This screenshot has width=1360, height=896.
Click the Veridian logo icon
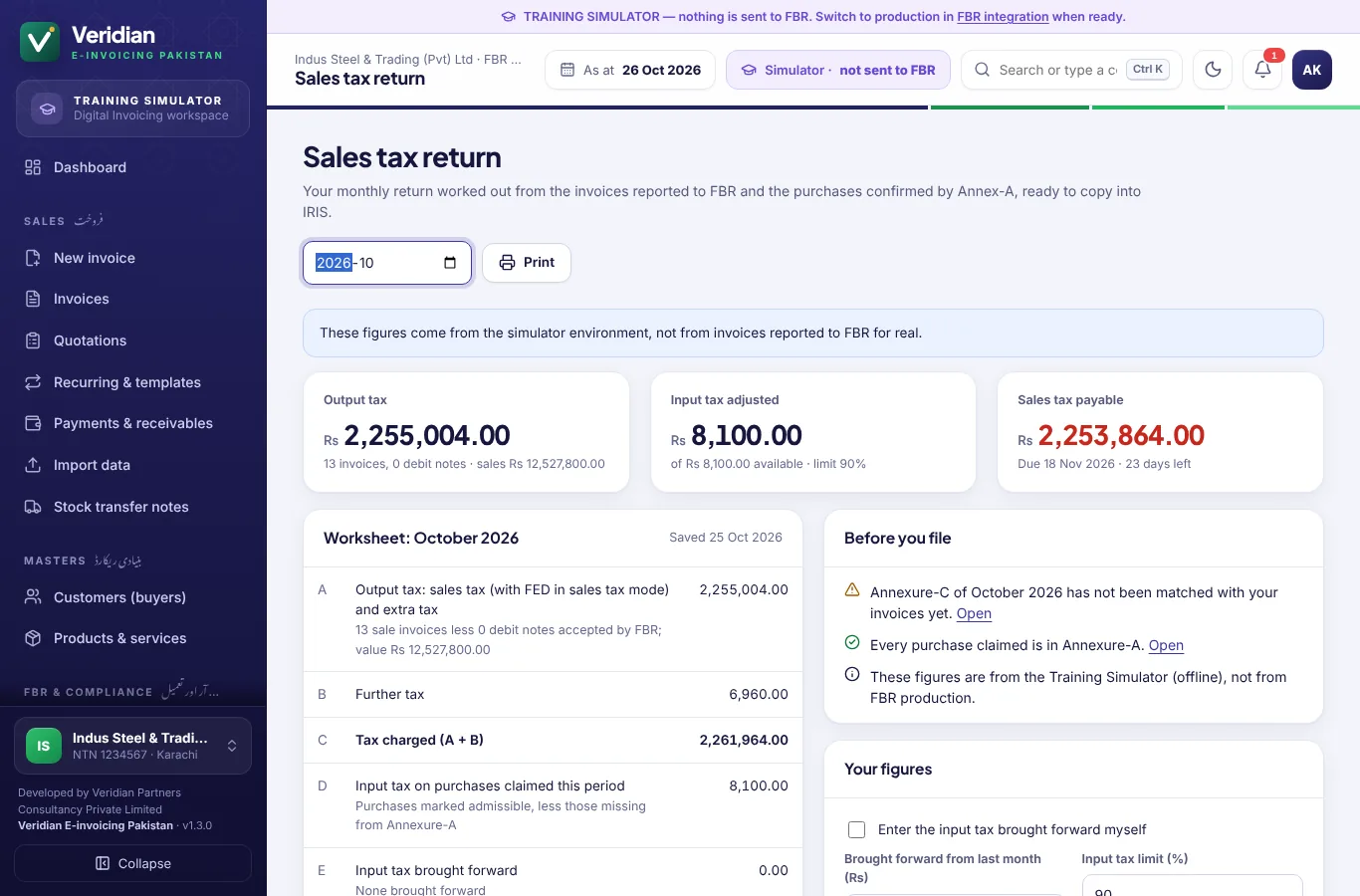click(40, 42)
